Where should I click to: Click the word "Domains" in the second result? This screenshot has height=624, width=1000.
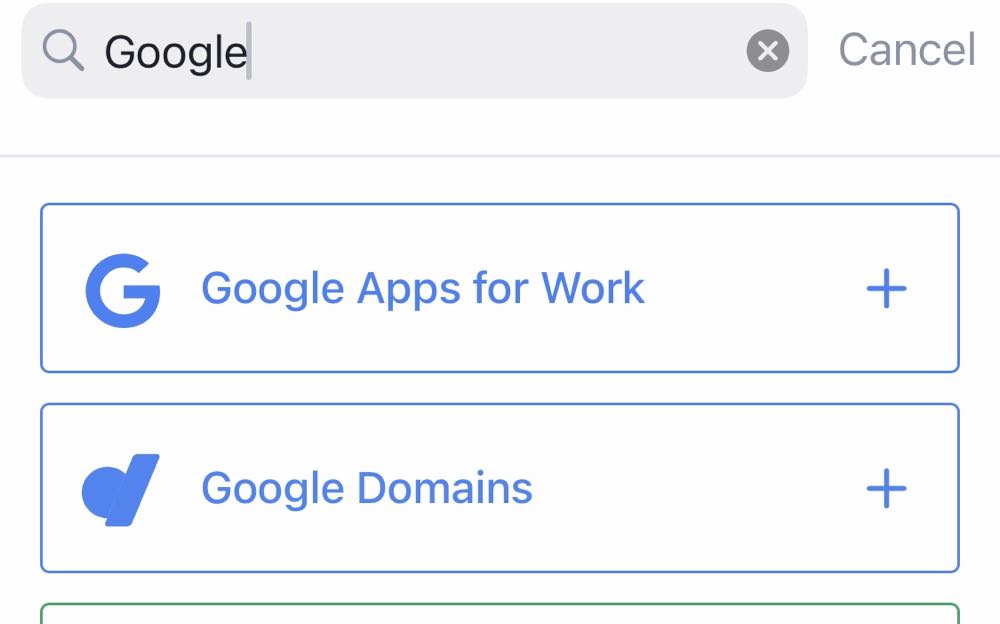coord(444,489)
